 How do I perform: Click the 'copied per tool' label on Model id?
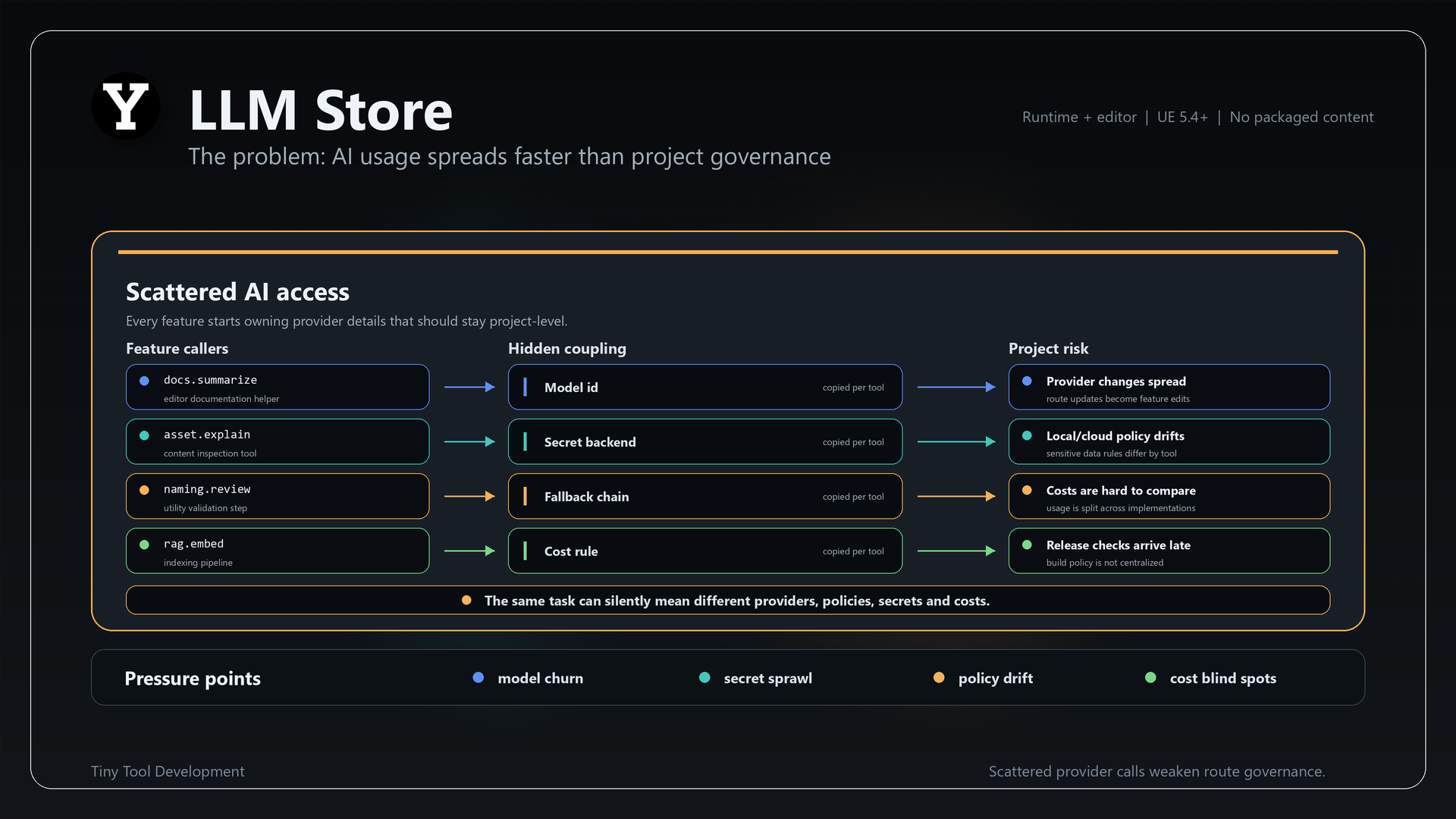tap(853, 388)
